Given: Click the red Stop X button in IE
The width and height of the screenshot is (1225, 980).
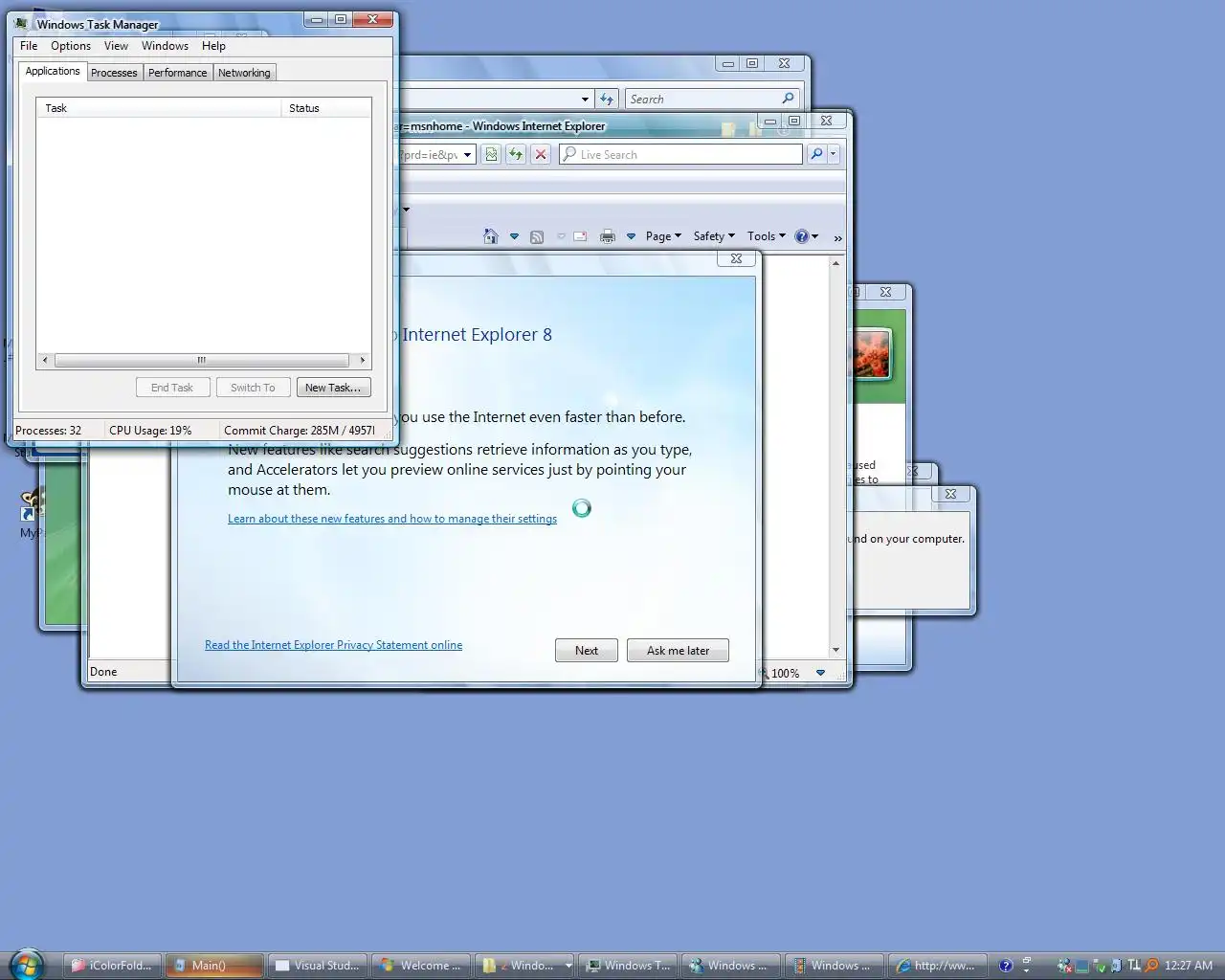Looking at the screenshot, I should pyautogui.click(x=541, y=154).
